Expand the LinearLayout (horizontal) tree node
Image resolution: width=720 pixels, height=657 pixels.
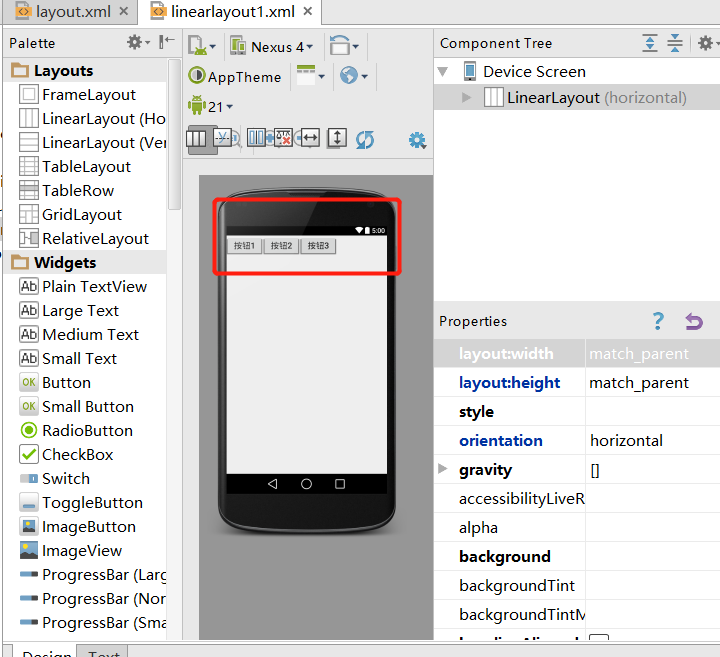[x=467, y=97]
